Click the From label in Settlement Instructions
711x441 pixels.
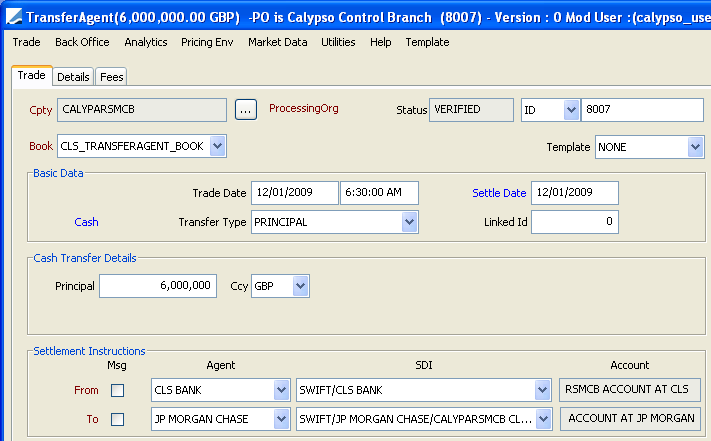pyautogui.click(x=86, y=390)
